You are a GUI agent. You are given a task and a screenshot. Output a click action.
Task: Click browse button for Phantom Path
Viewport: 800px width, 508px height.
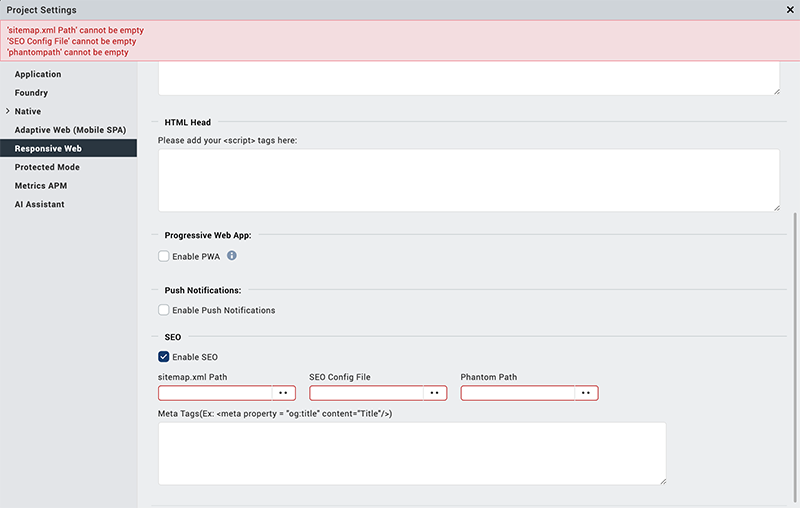tap(586, 393)
